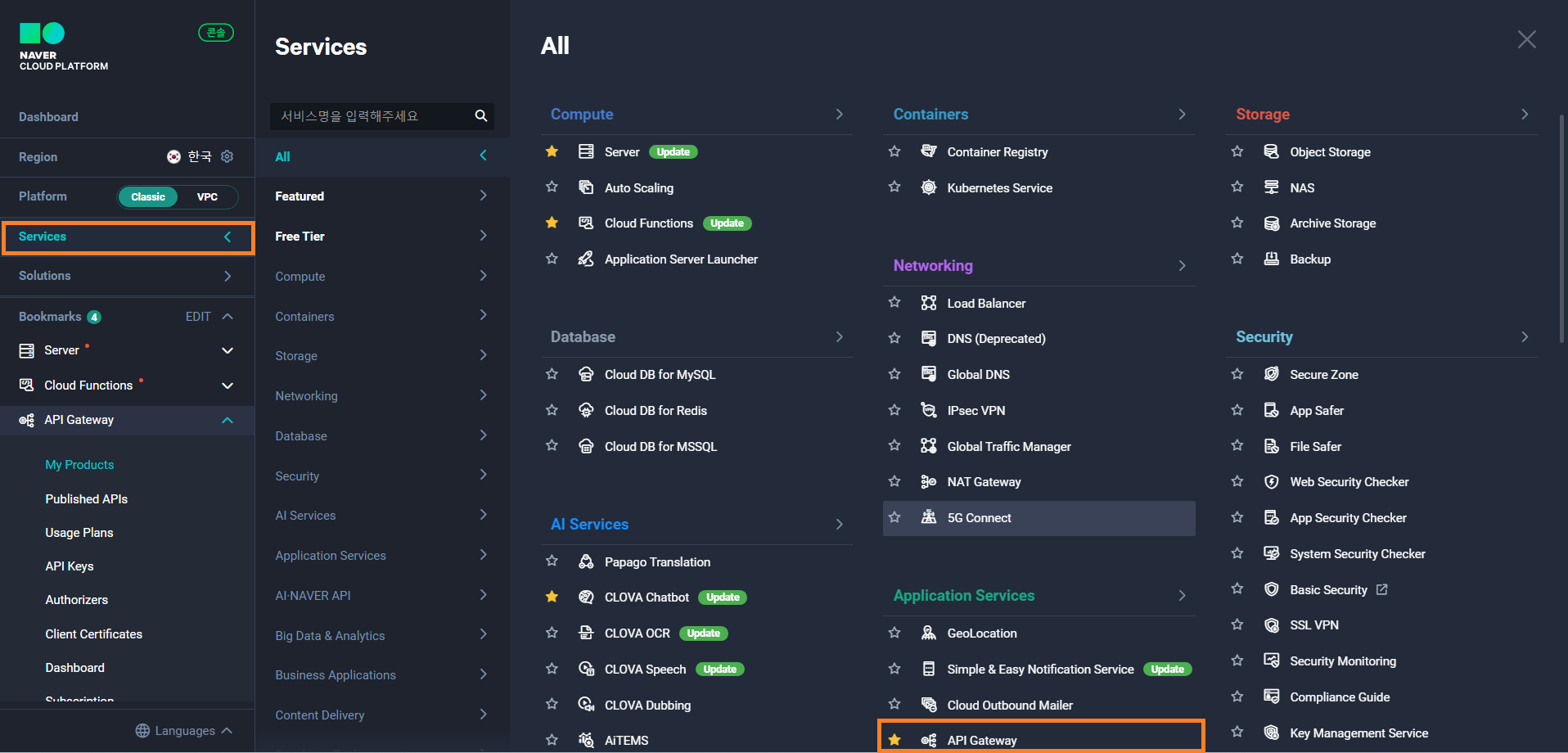Image resolution: width=1568 pixels, height=753 pixels.
Task: Unbookmark Server using its star
Action: pos(552,151)
